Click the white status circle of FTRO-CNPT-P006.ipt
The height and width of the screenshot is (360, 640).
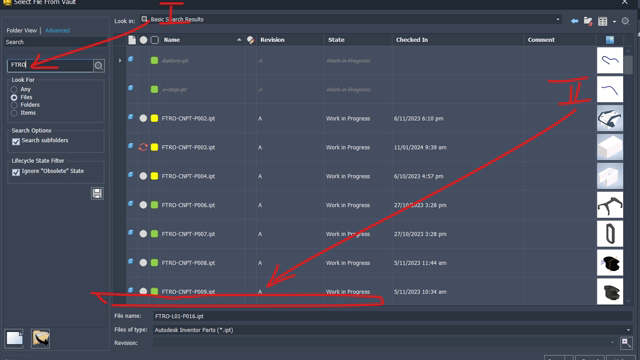[x=143, y=205]
